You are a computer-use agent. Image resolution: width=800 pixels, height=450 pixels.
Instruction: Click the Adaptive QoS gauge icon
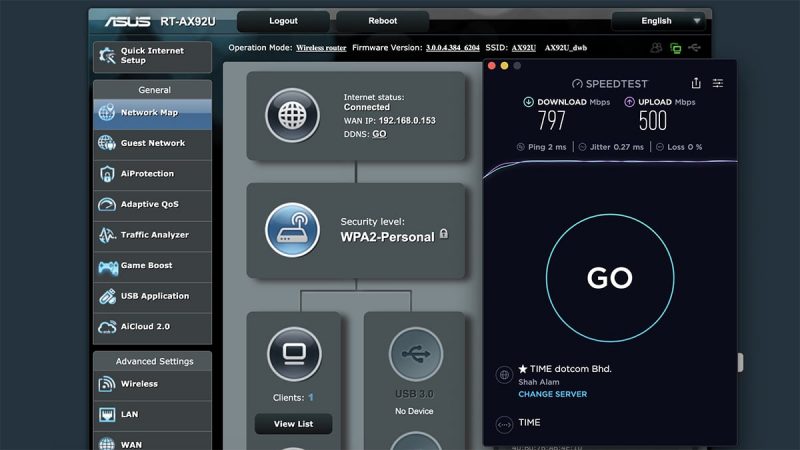(107, 205)
